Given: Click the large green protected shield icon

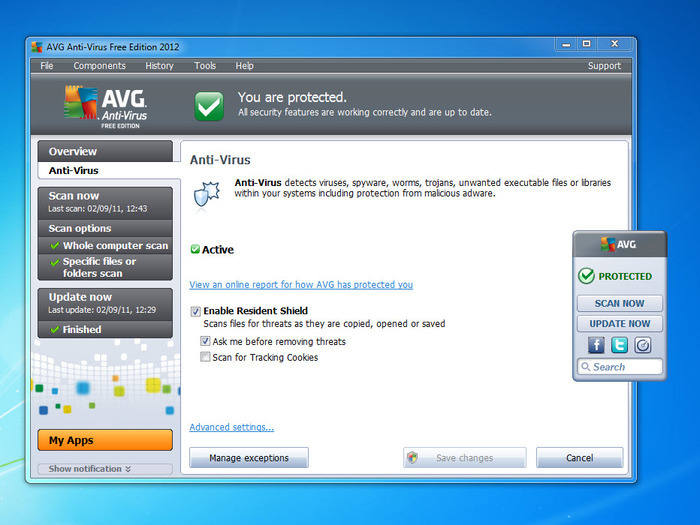Looking at the screenshot, I should tap(209, 105).
